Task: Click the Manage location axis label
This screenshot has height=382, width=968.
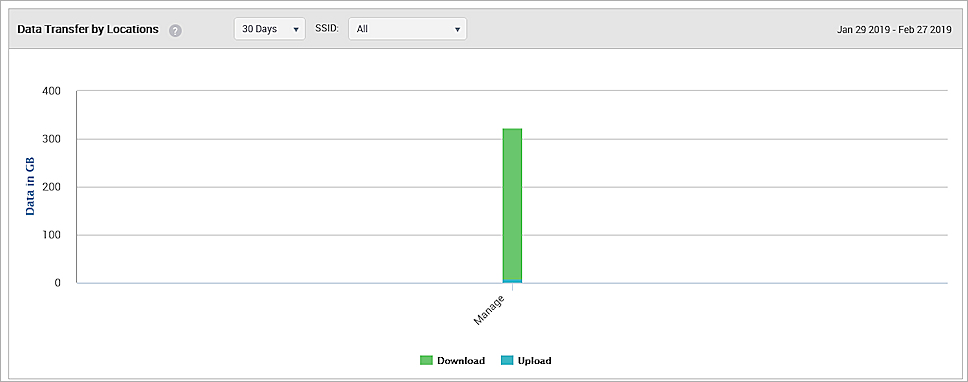Action: pos(491,310)
